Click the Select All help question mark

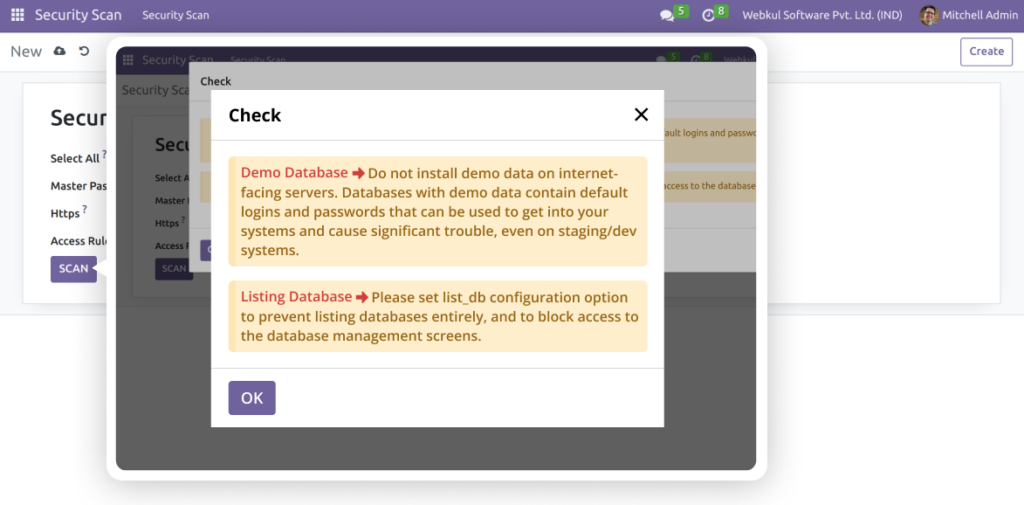coord(104,154)
